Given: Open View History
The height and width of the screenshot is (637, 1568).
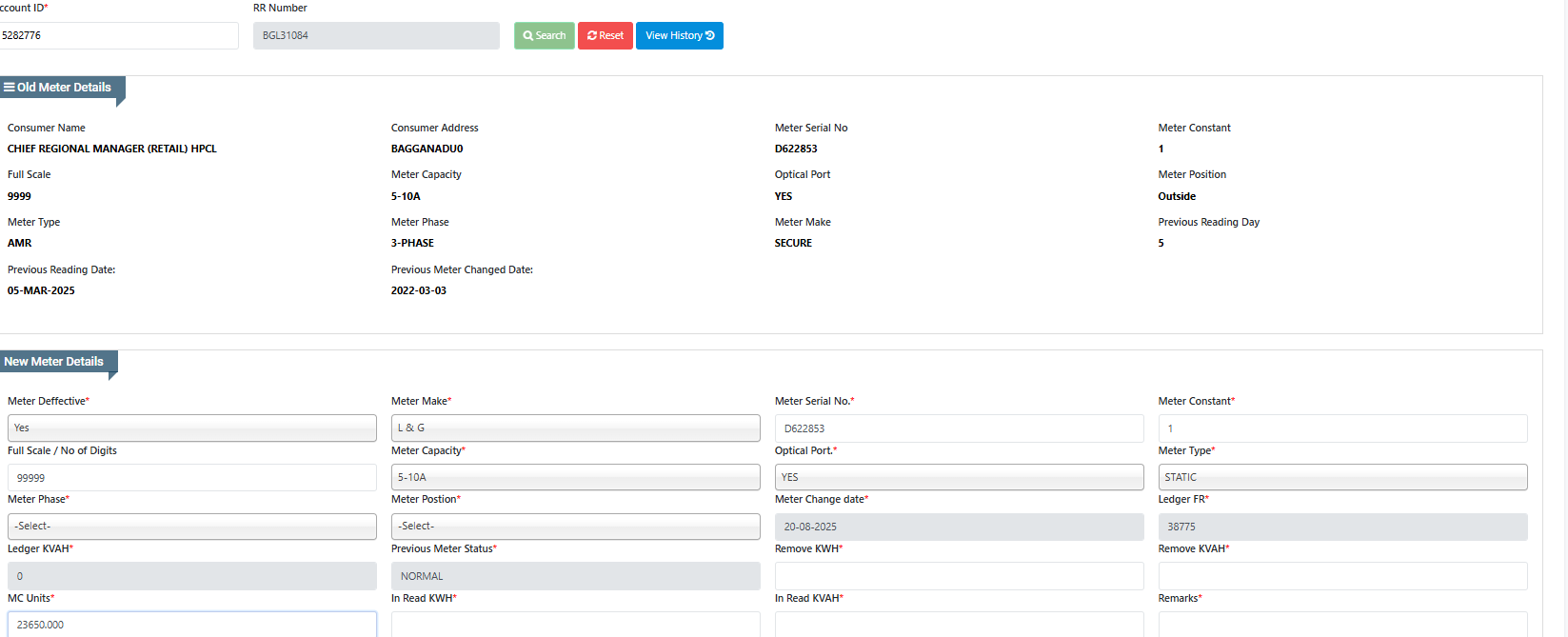Looking at the screenshot, I should (679, 36).
